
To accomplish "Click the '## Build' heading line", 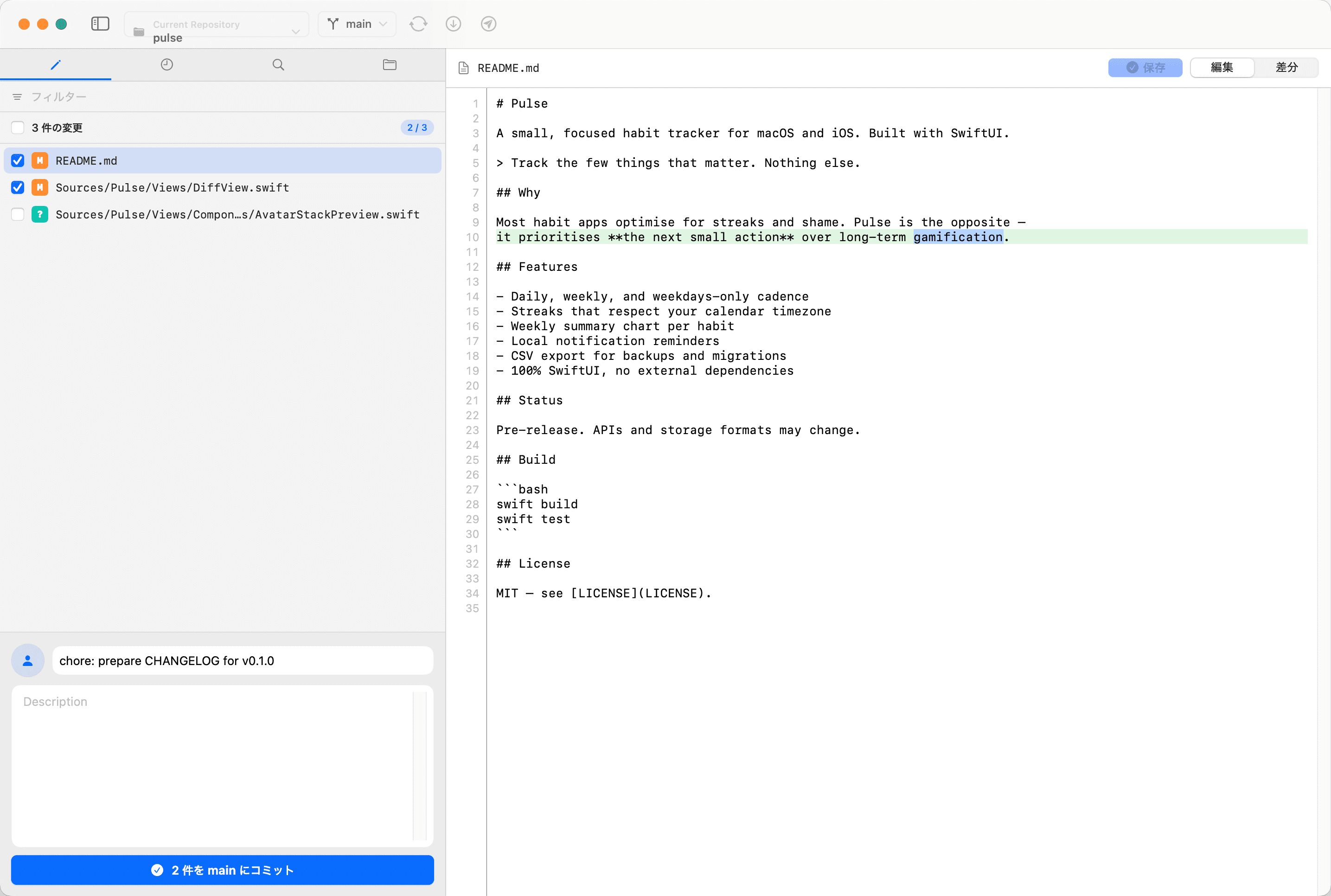I will 525,460.
